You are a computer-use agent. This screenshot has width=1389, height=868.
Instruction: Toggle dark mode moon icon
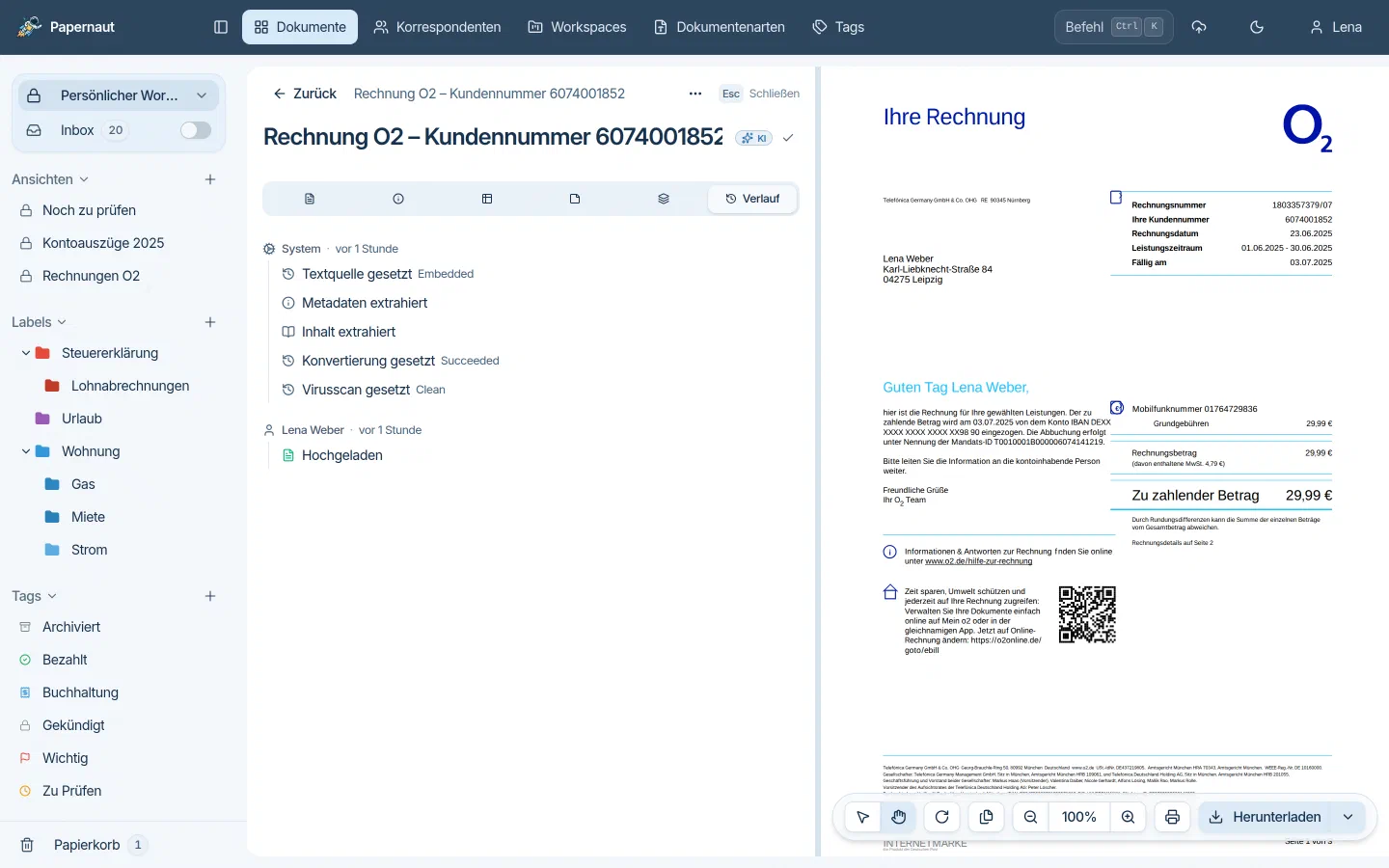click(x=1257, y=27)
